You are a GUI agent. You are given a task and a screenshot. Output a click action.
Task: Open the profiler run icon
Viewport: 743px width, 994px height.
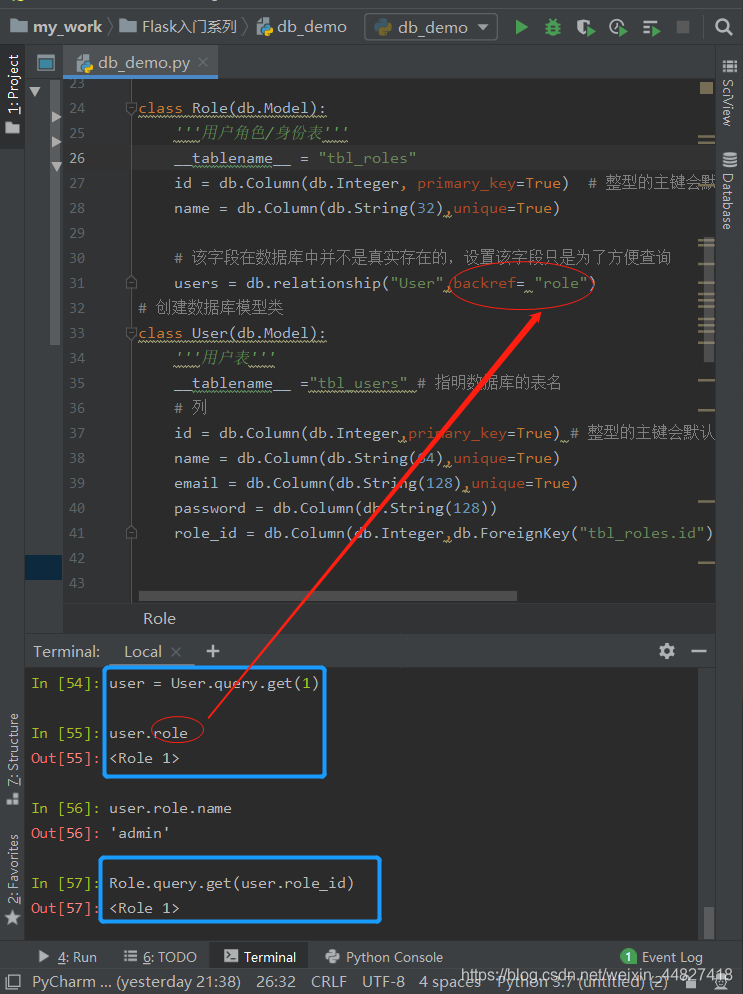click(618, 27)
